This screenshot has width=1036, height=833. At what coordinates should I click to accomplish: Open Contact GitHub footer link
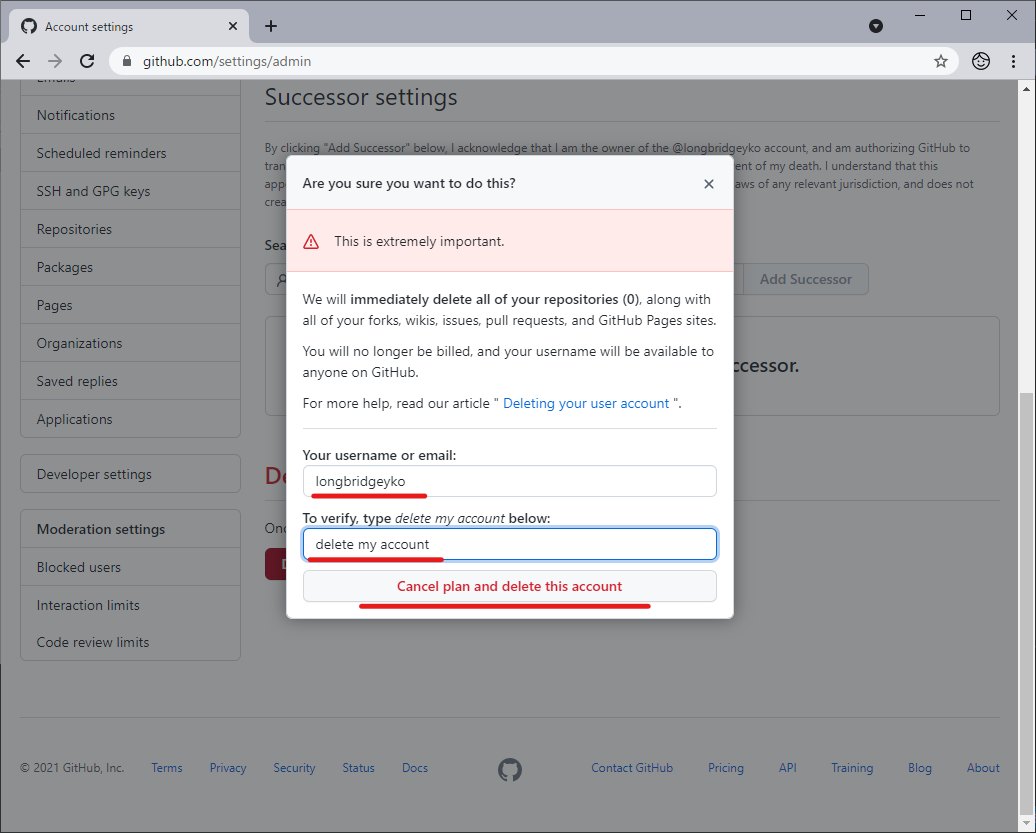[x=632, y=768]
